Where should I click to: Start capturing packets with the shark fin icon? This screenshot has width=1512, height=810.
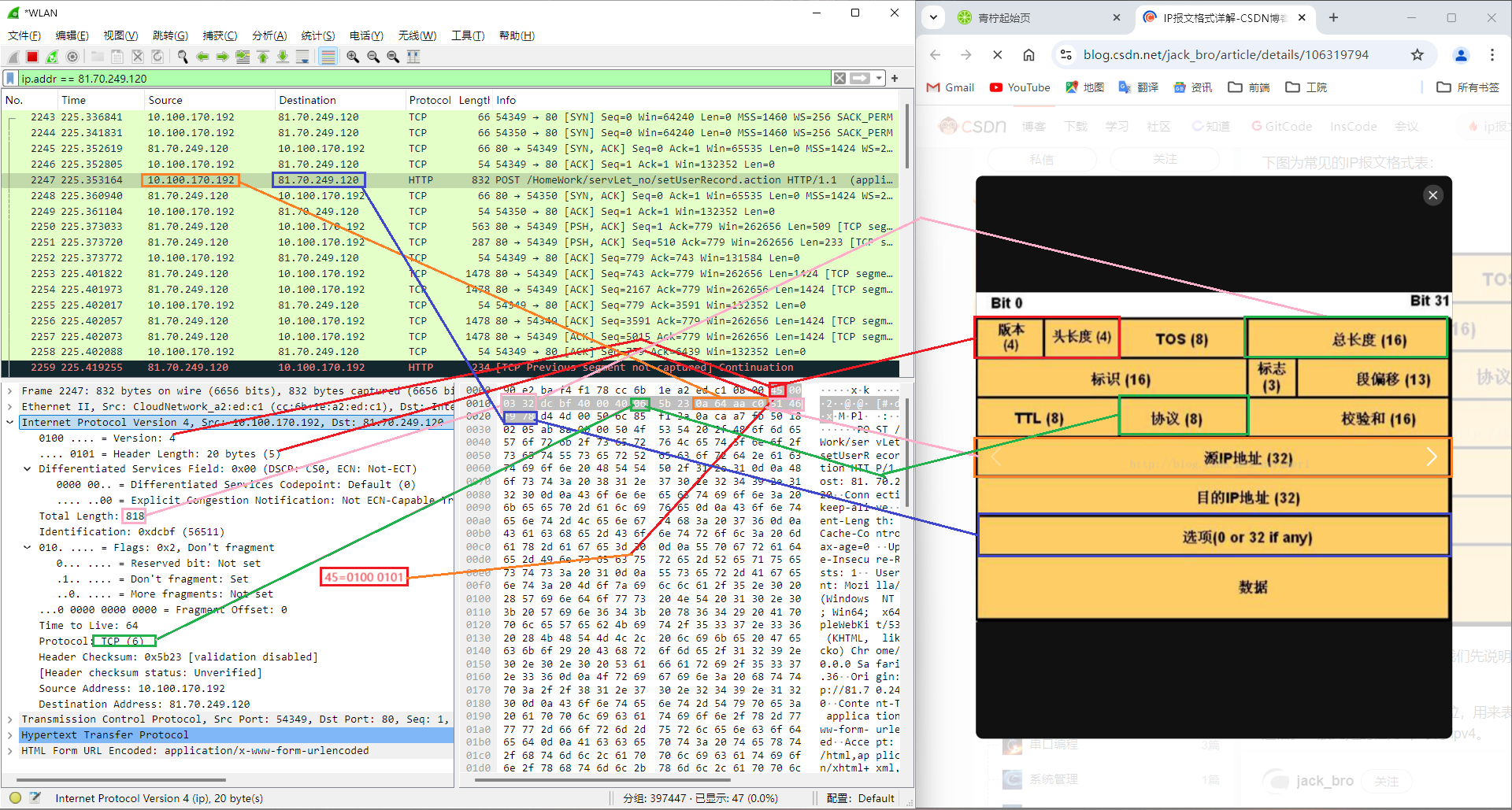pos(13,57)
